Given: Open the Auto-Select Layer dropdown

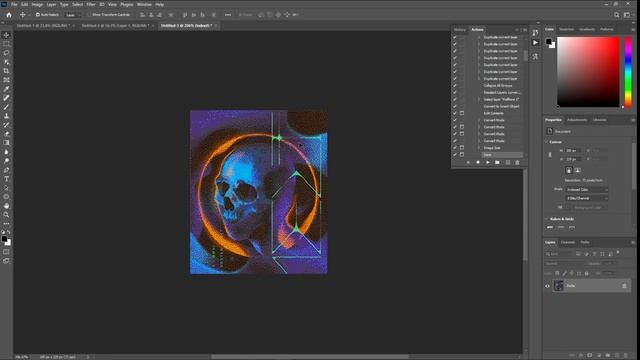Looking at the screenshot, I should 73,15.
